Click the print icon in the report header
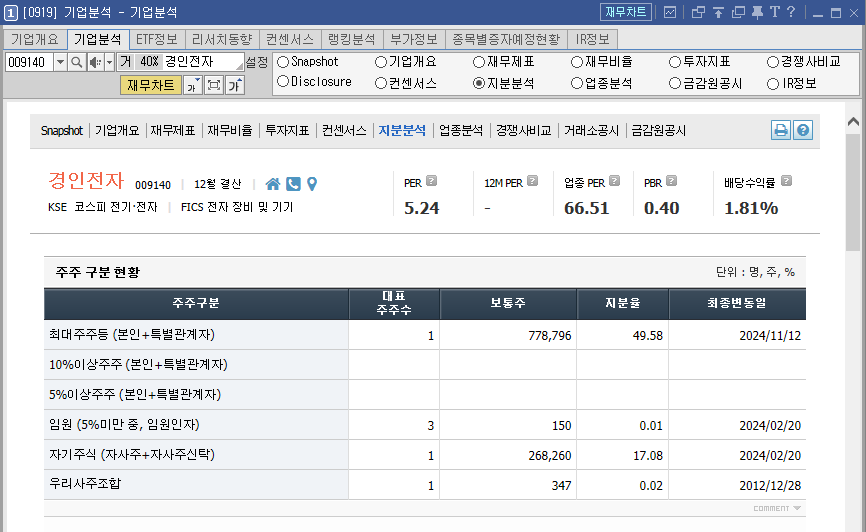 pyautogui.click(x=780, y=130)
